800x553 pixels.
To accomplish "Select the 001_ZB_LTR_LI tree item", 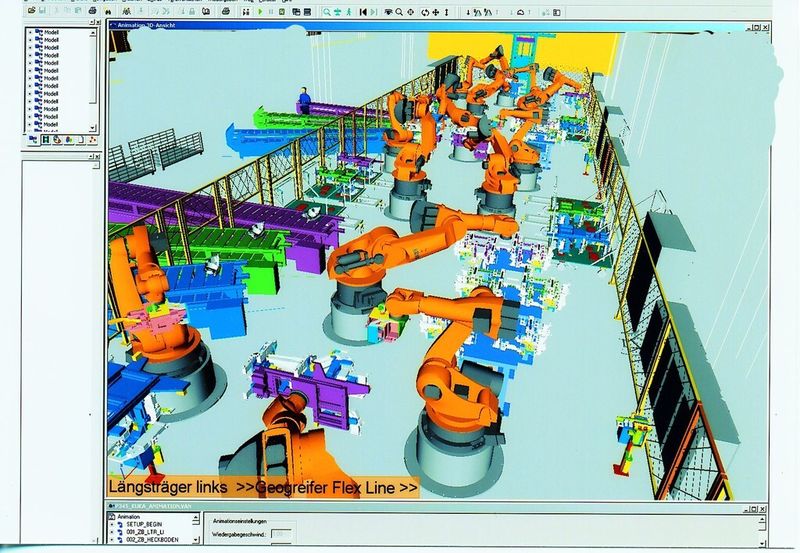I will pos(145,532).
